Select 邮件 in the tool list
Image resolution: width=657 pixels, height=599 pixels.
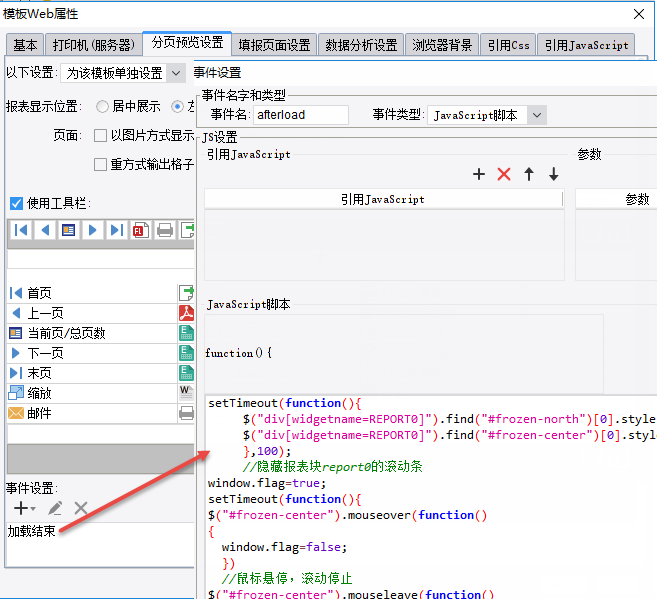(x=92, y=413)
